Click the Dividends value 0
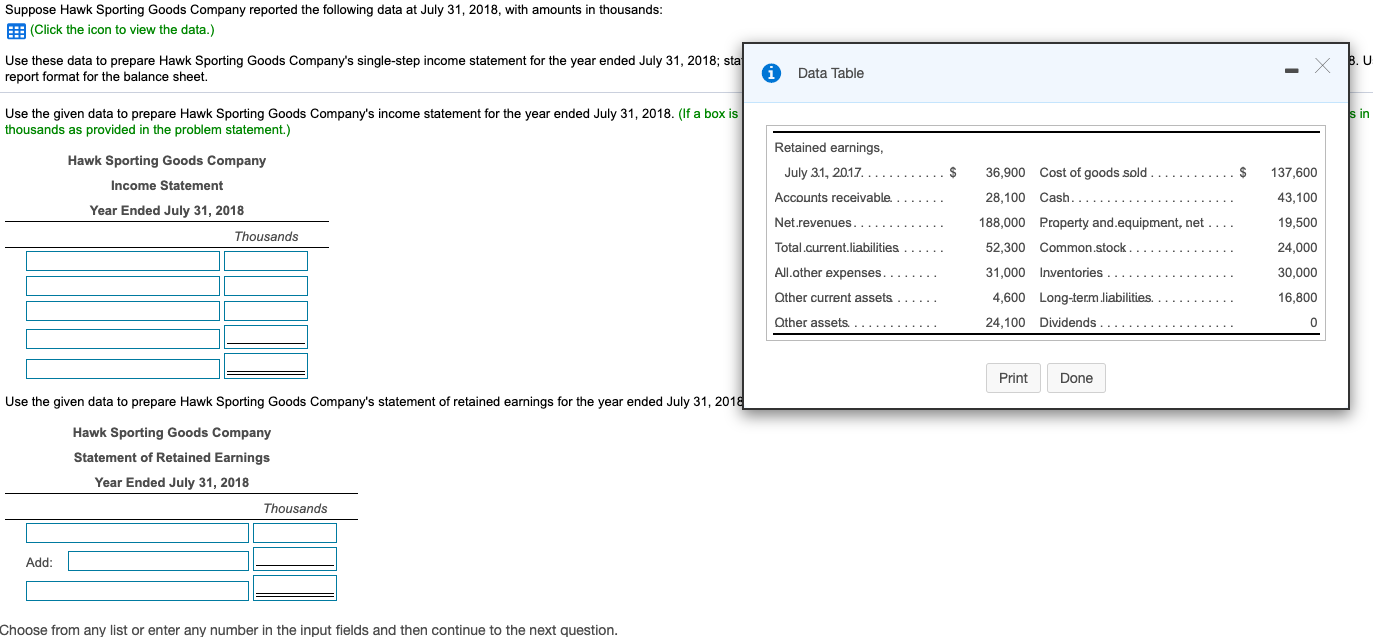This screenshot has width=1373, height=637. (x=1313, y=322)
